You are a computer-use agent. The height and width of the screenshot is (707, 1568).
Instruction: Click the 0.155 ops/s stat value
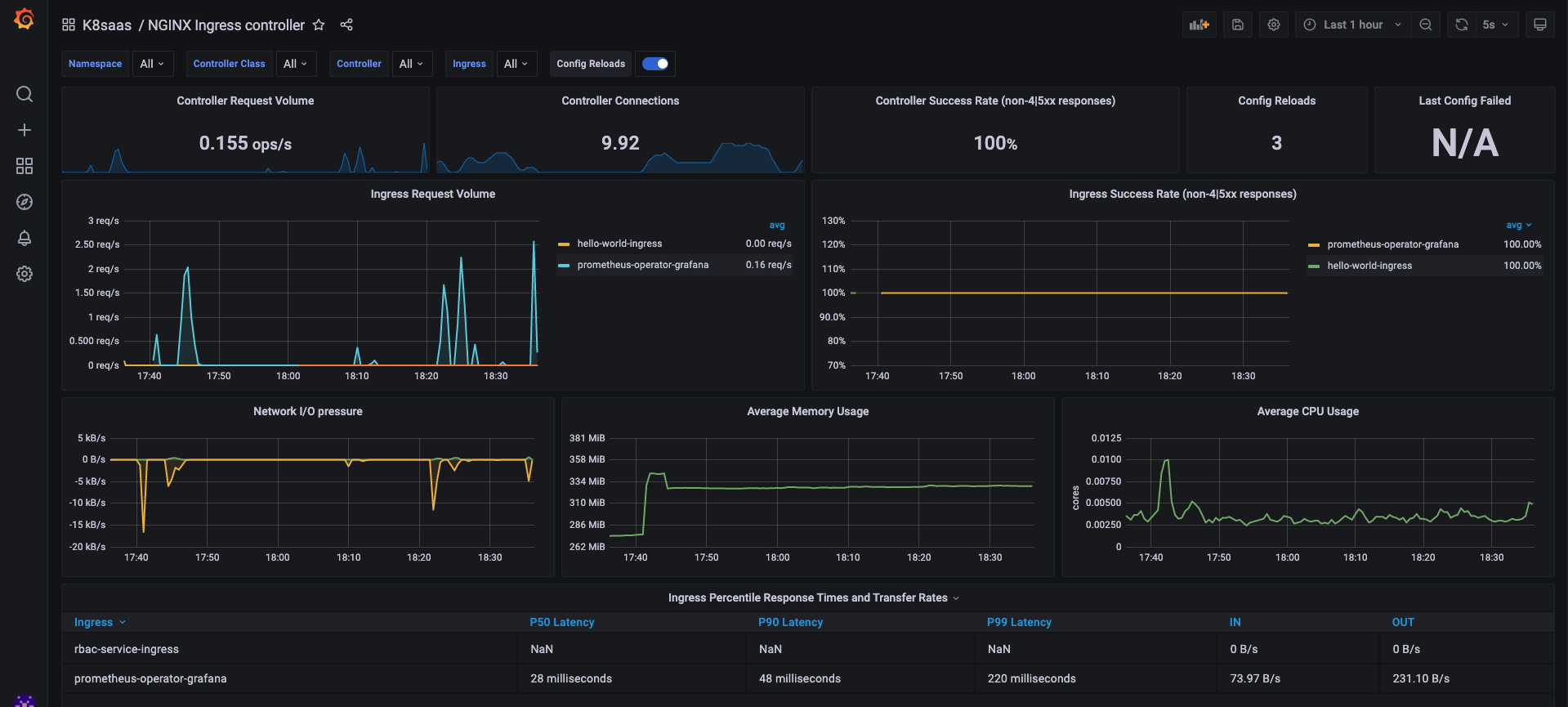click(245, 143)
